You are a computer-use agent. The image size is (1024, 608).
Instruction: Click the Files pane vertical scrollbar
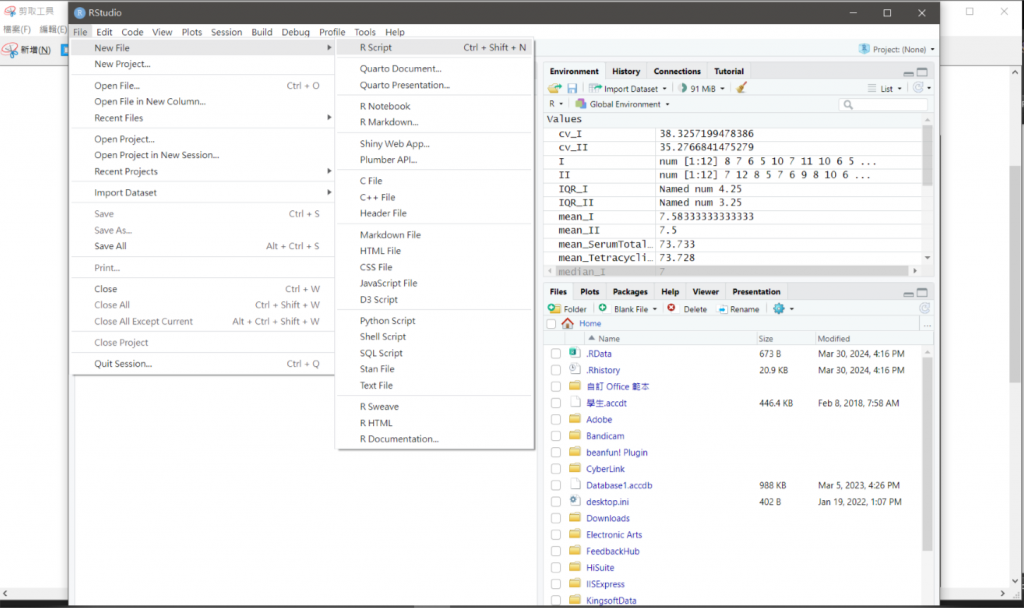tap(927, 454)
